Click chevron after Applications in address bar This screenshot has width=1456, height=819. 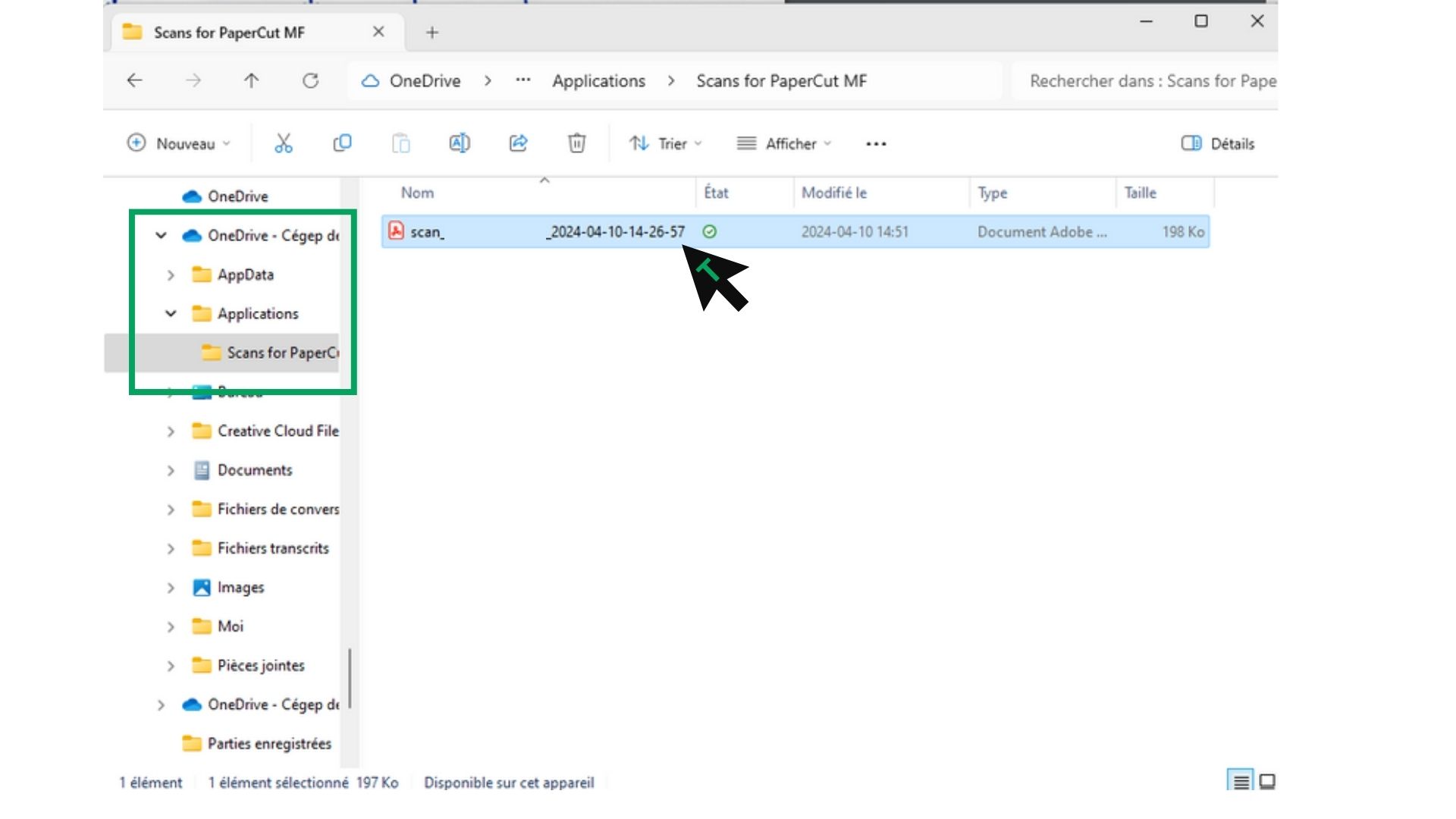(671, 80)
